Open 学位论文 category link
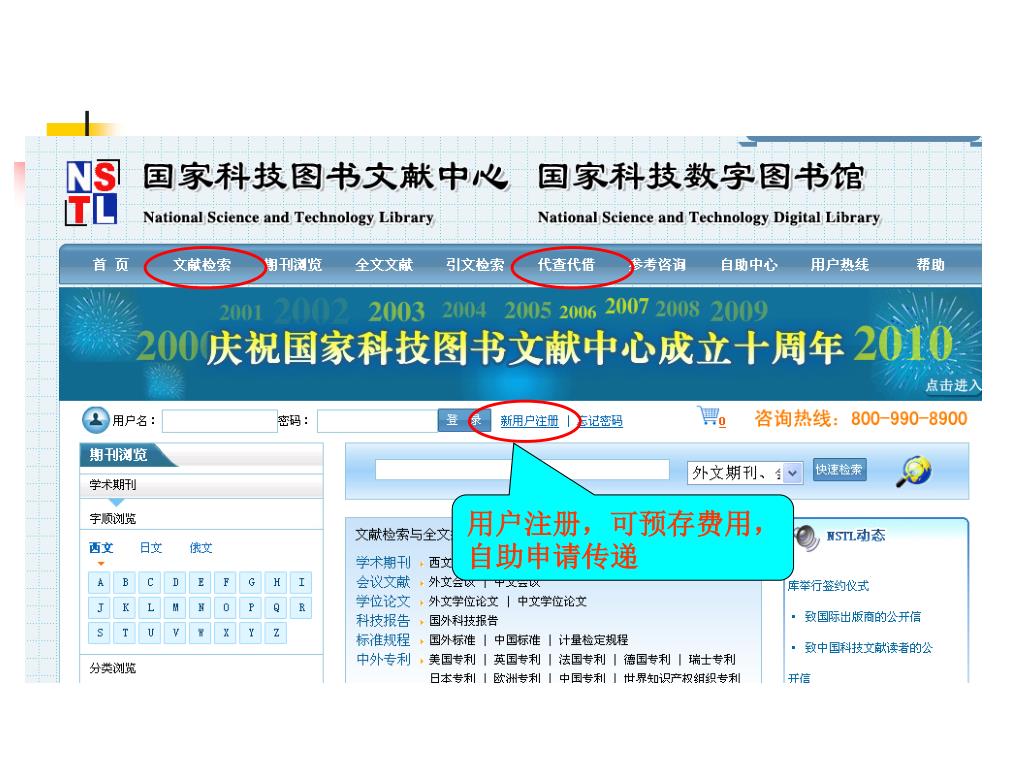 [x=383, y=601]
